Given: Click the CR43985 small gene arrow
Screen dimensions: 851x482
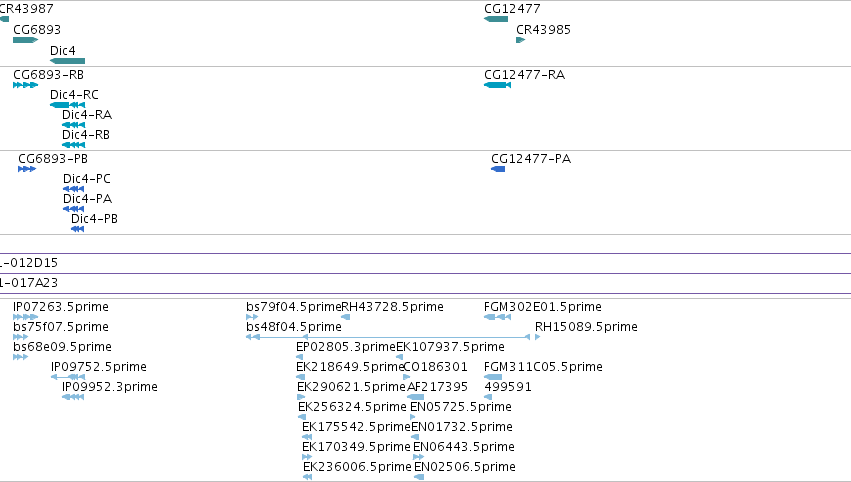Looking at the screenshot, I should (520, 40).
